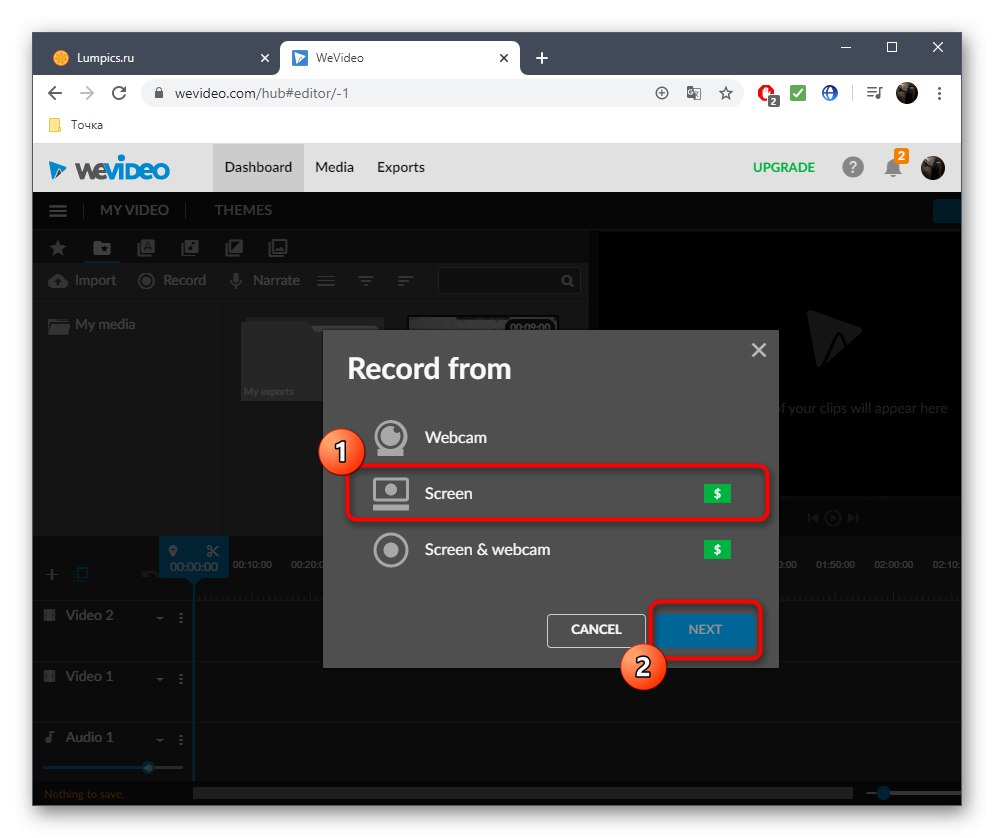The image size is (994, 838).
Task: Open the Exports tab
Action: [x=400, y=167]
